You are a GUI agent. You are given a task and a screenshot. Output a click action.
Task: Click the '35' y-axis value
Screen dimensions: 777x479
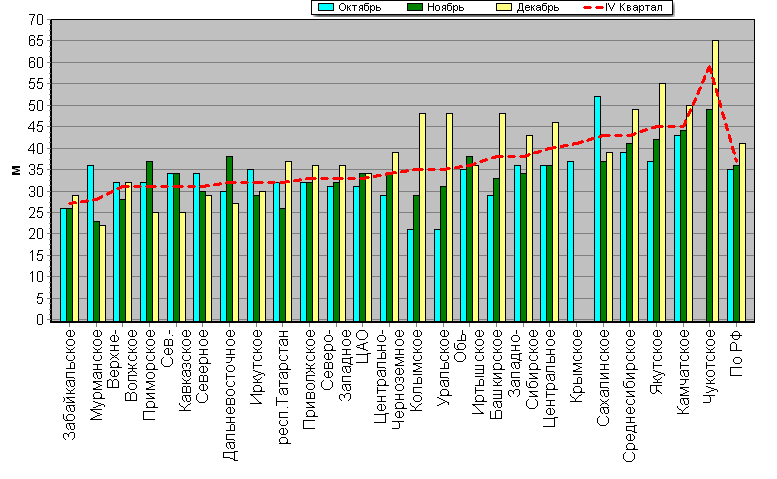[36, 170]
